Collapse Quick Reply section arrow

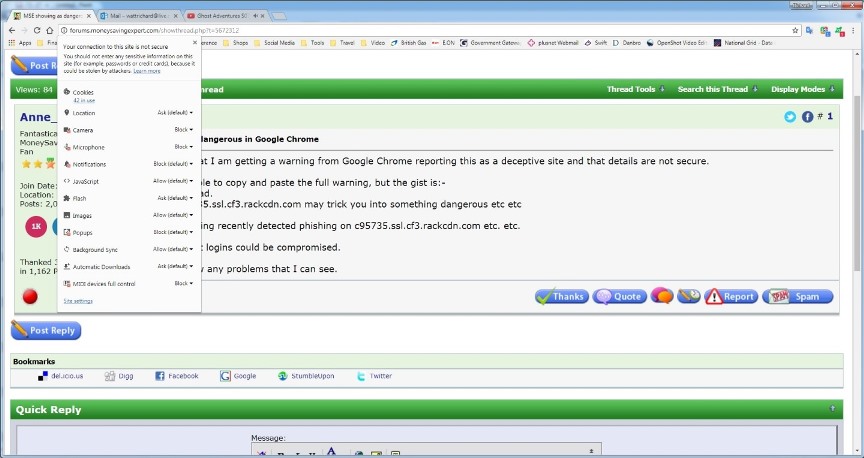coord(832,408)
